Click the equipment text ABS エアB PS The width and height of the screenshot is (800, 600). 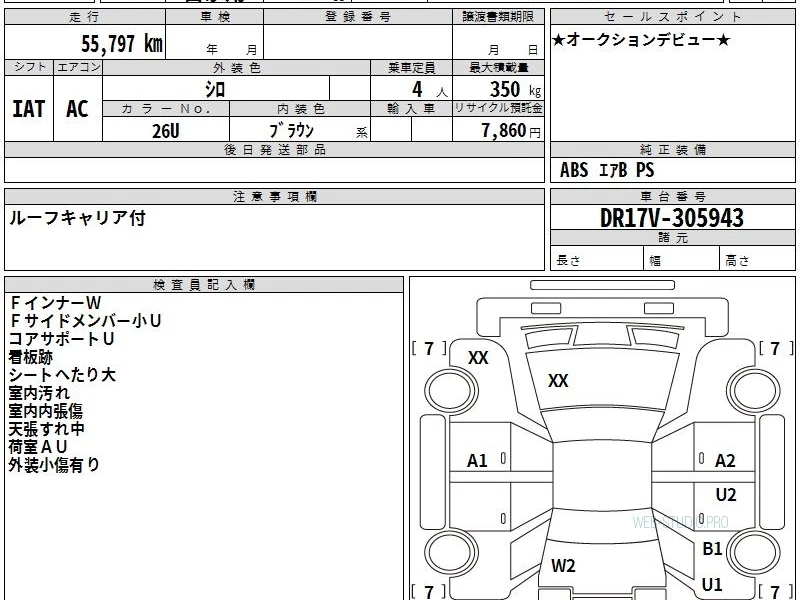click(x=607, y=170)
